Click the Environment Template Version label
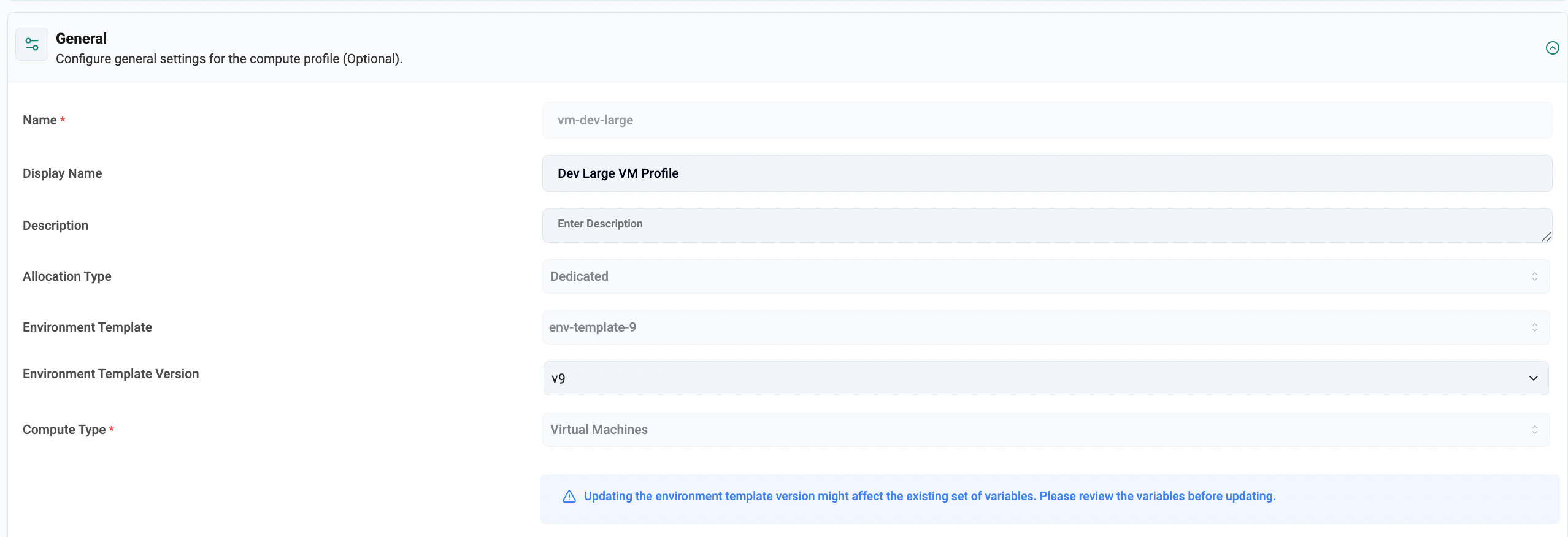Screen dimensions: 1568x537 click(110, 374)
